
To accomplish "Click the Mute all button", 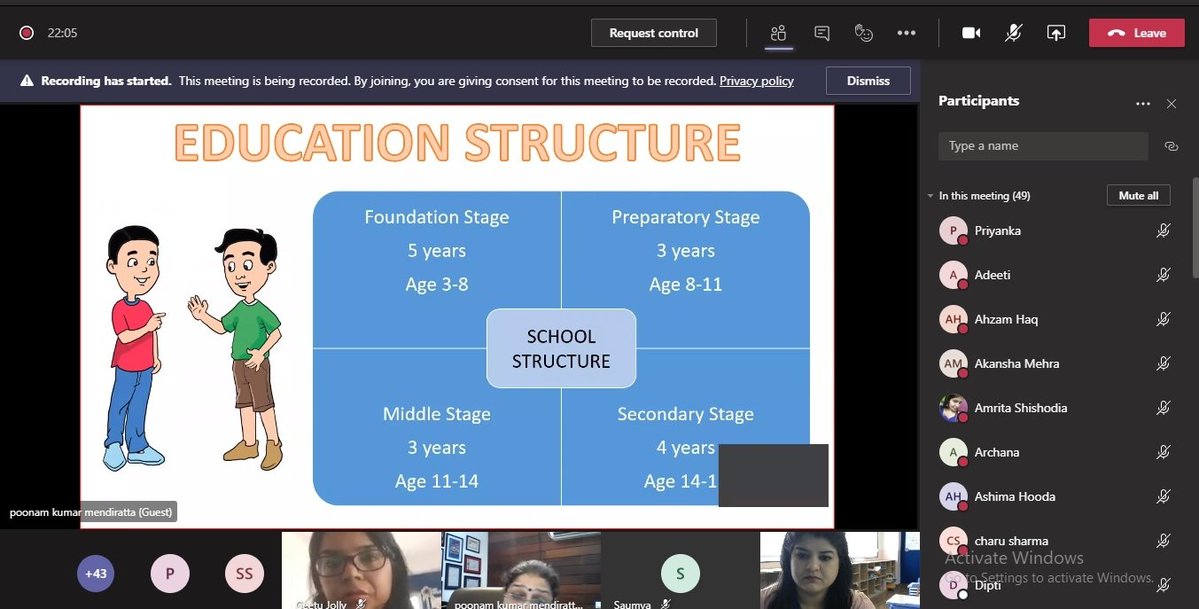I will click(1138, 196).
